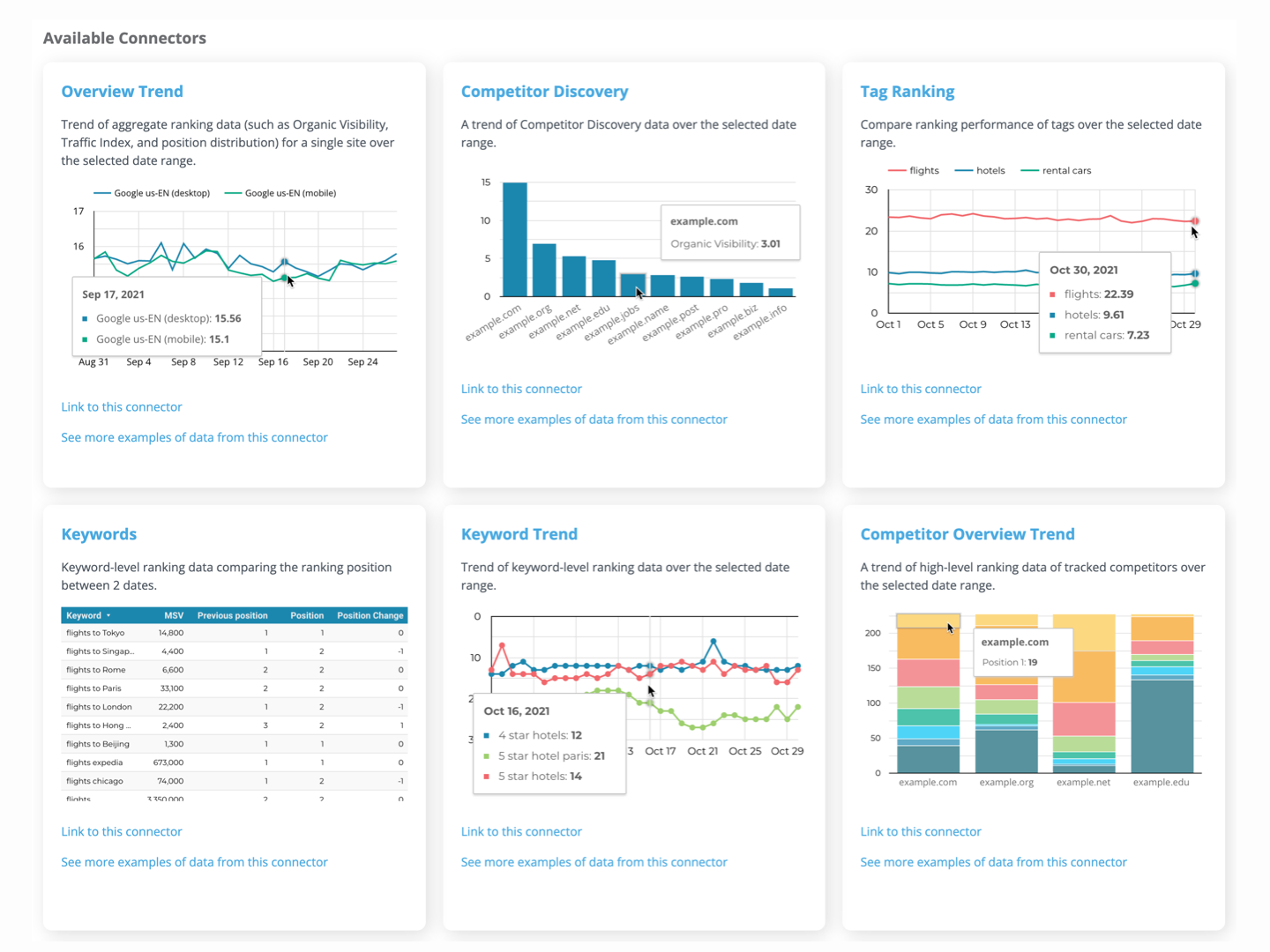Click the rental cars legend entry
This screenshot has height=952, width=1270.
(x=1056, y=171)
